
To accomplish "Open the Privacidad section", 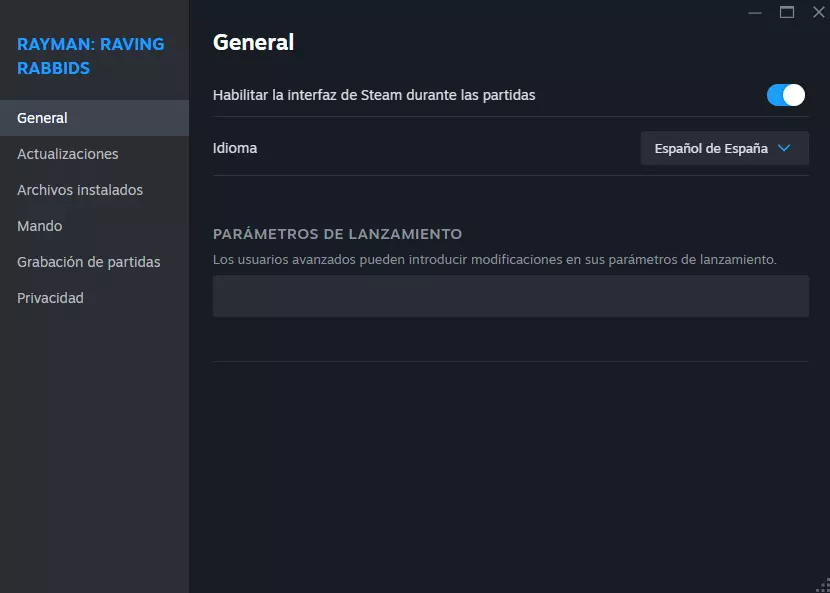I will pyautogui.click(x=94, y=298).
